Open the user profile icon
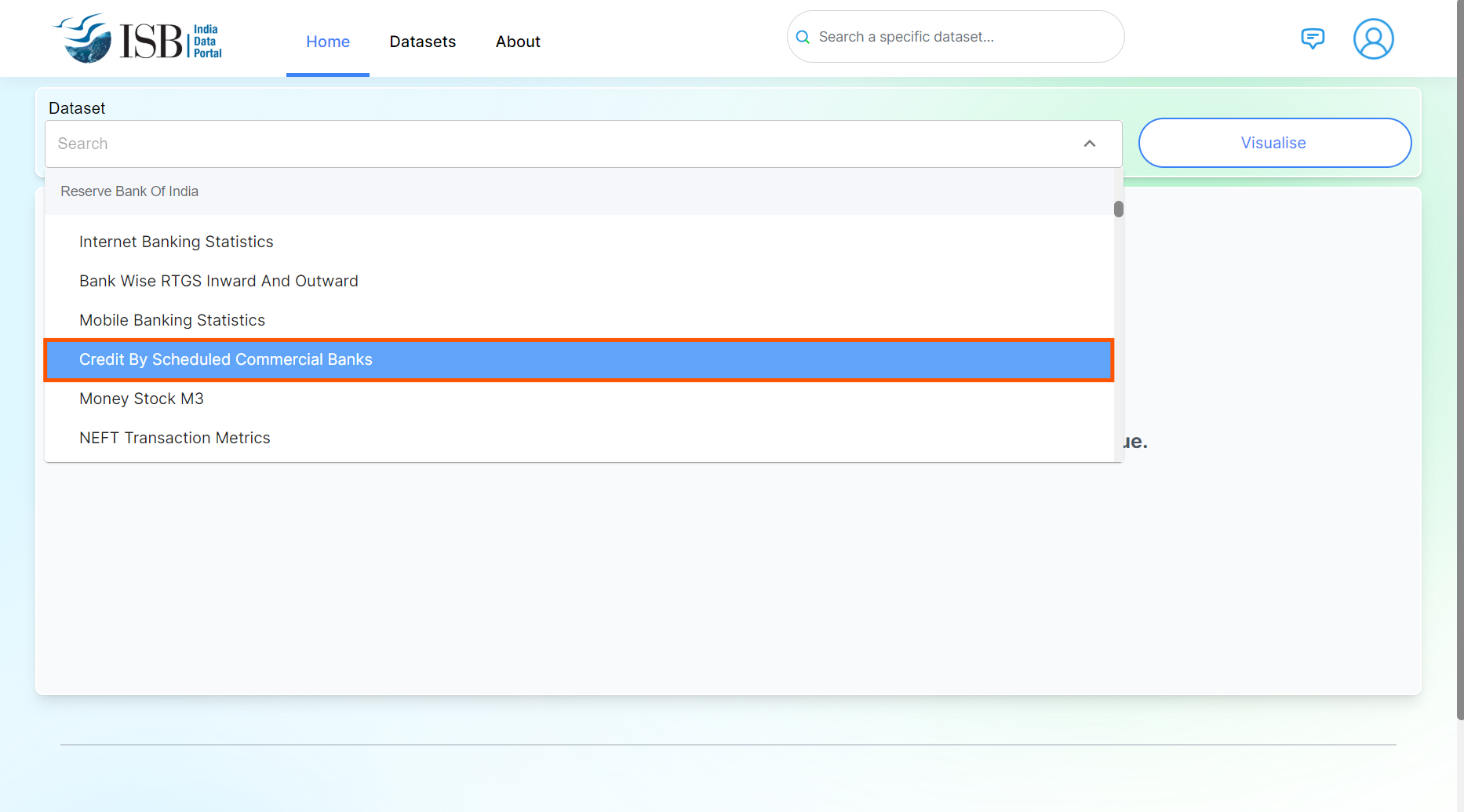Viewport: 1464px width, 812px height. pos(1373,39)
